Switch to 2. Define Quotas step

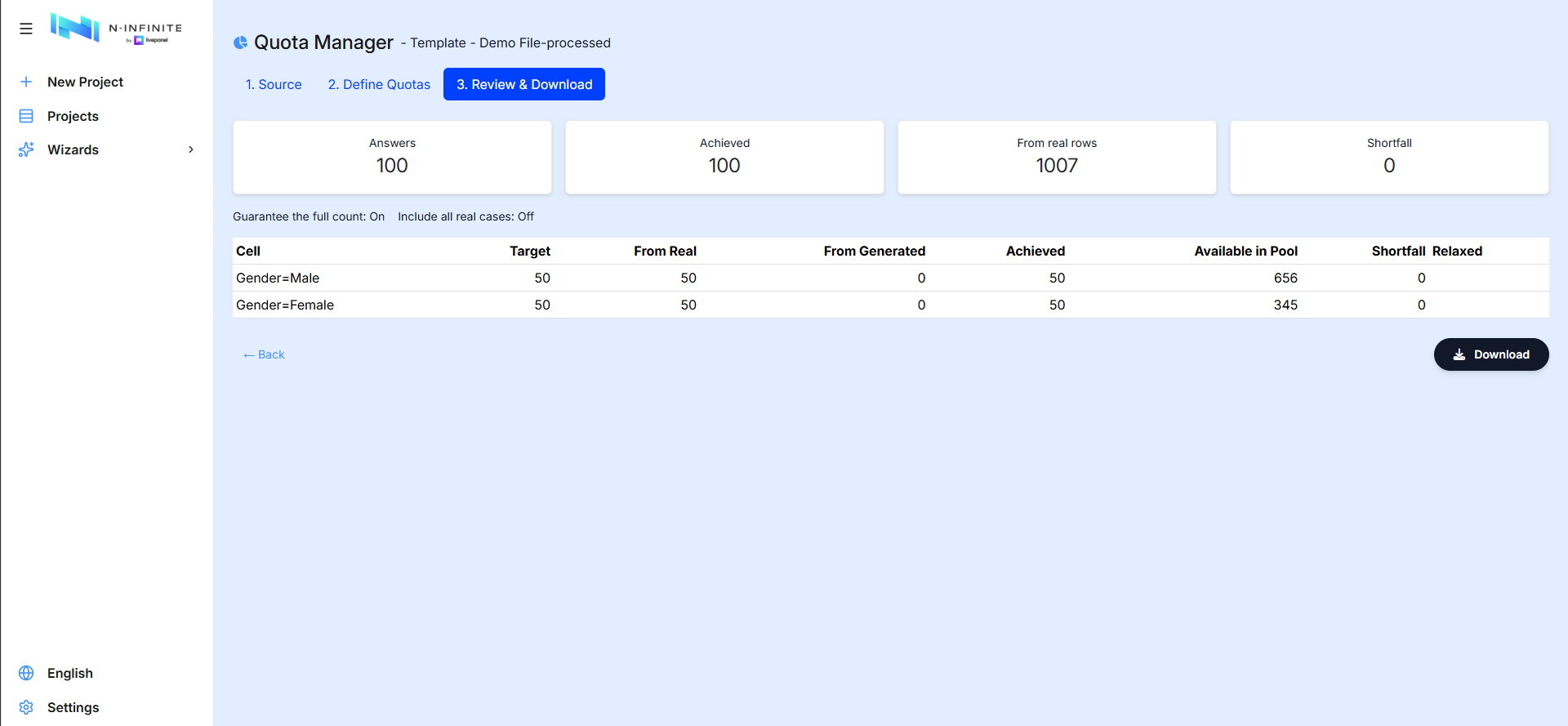pyautogui.click(x=379, y=84)
